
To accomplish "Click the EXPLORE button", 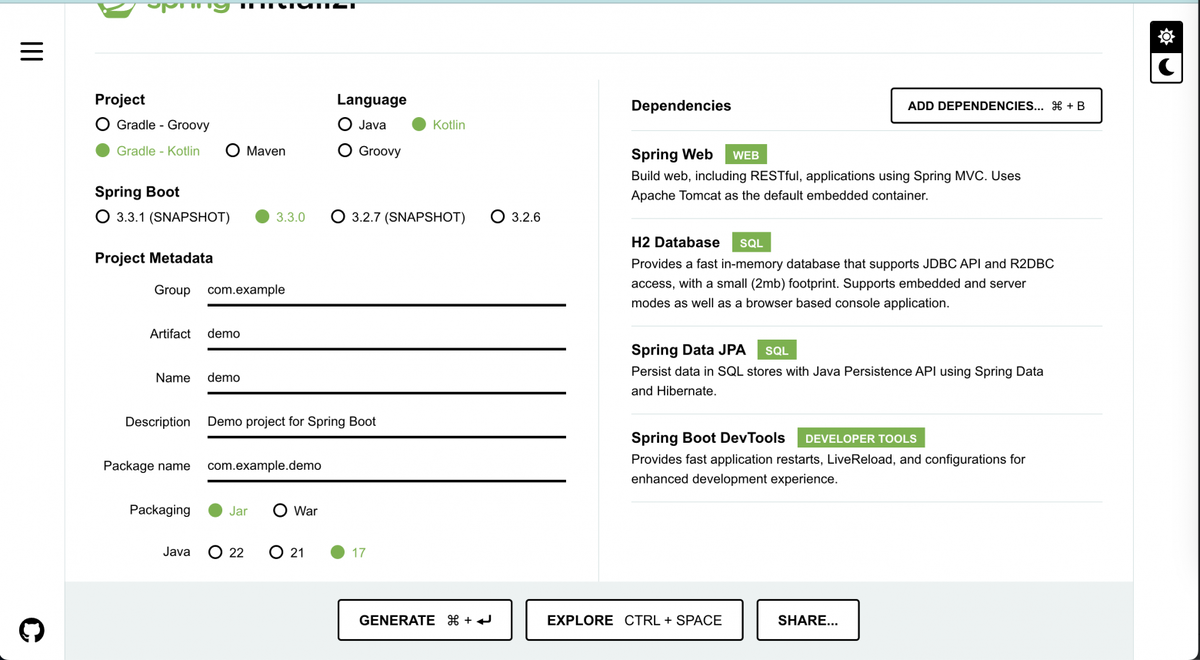I will [x=634, y=620].
